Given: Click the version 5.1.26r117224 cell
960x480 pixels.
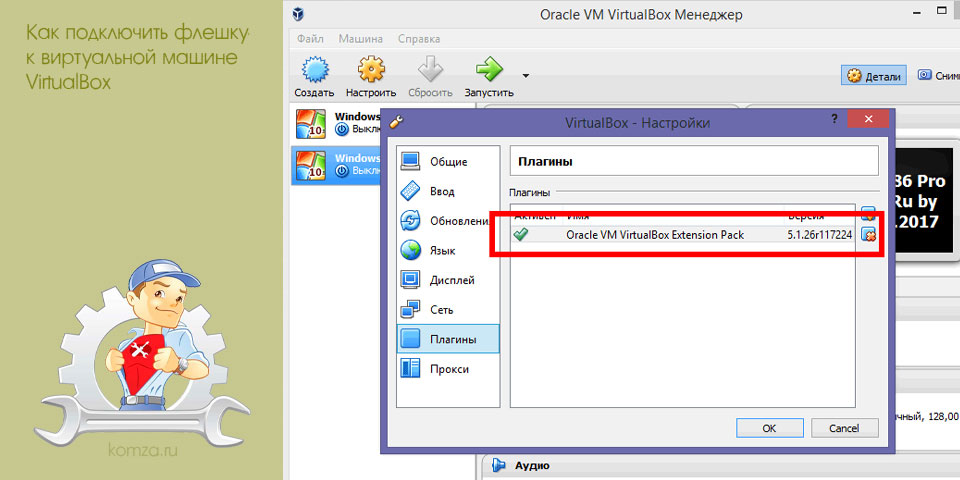Looking at the screenshot, I should click(x=820, y=234).
